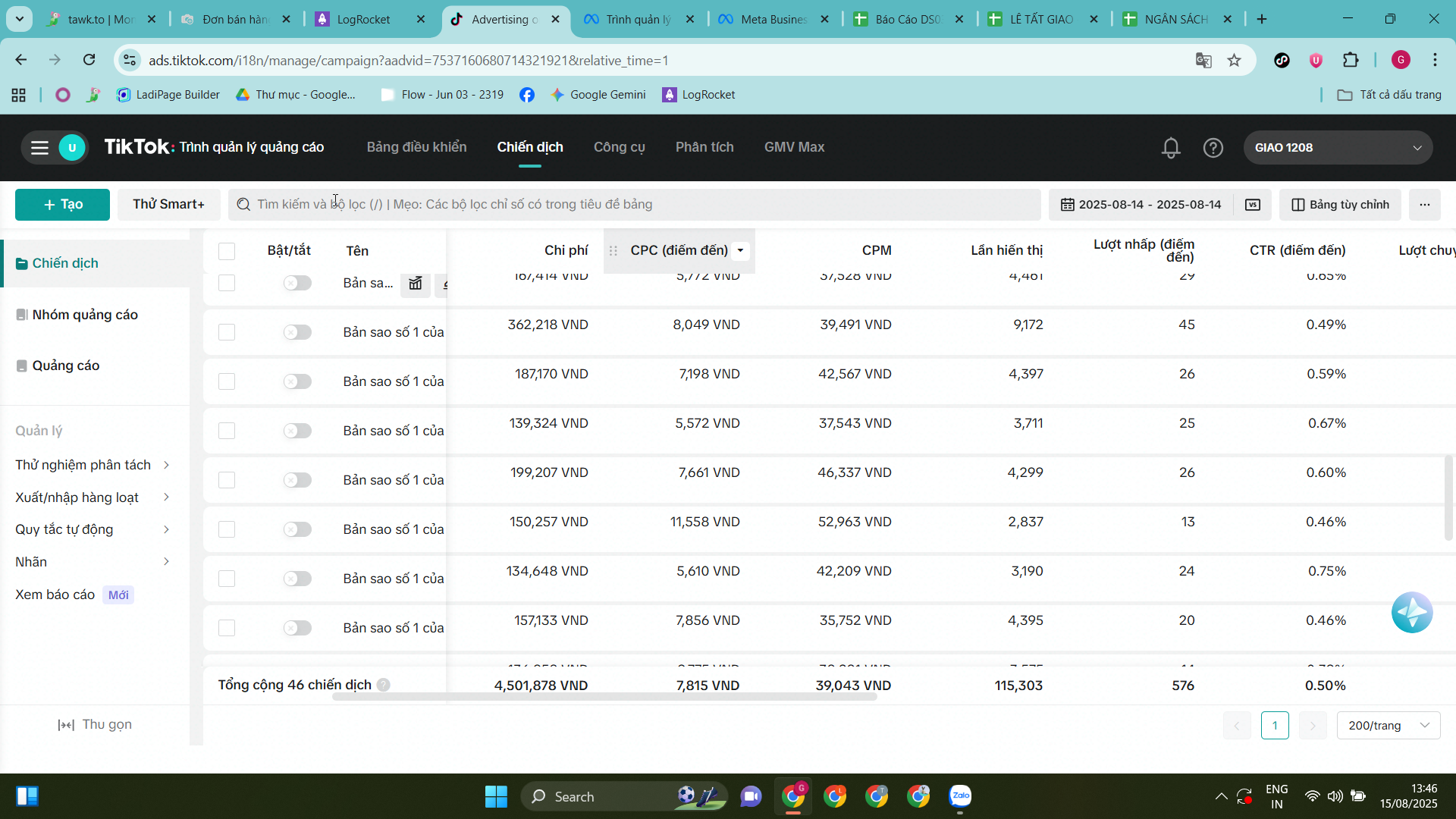
Task: Open the floating AI assistant button
Action: (1412, 613)
